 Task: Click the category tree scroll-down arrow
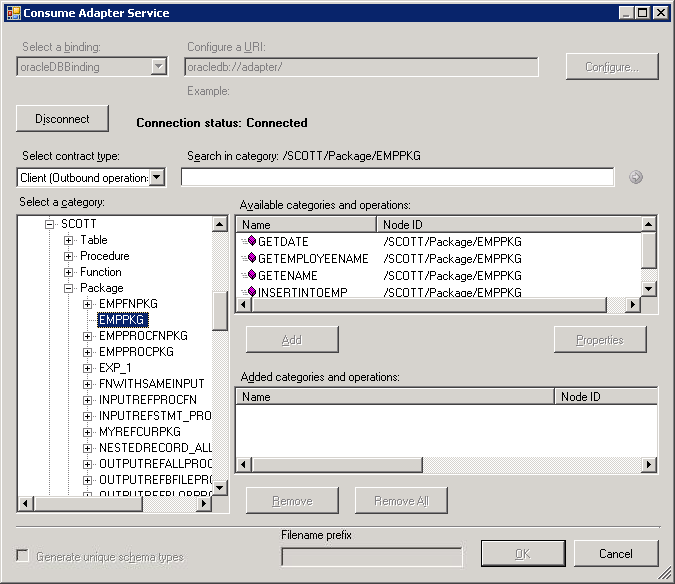pos(220,488)
